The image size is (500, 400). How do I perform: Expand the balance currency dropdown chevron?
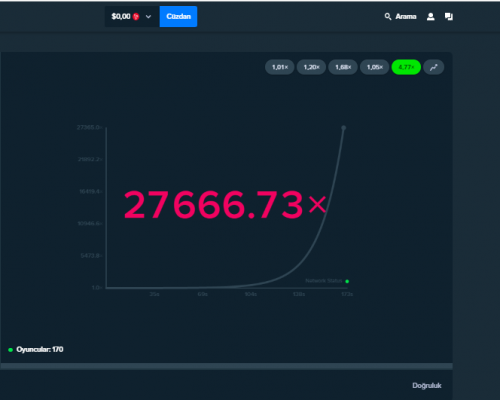tap(148, 17)
